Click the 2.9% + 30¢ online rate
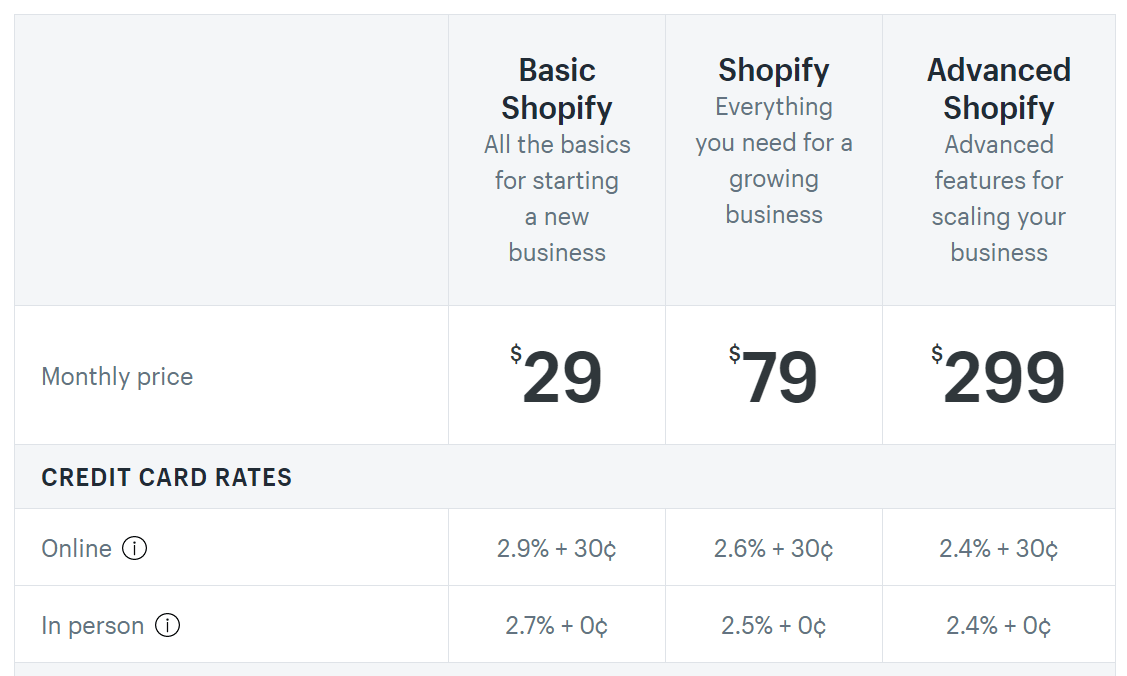This screenshot has height=676, width=1127. click(557, 548)
